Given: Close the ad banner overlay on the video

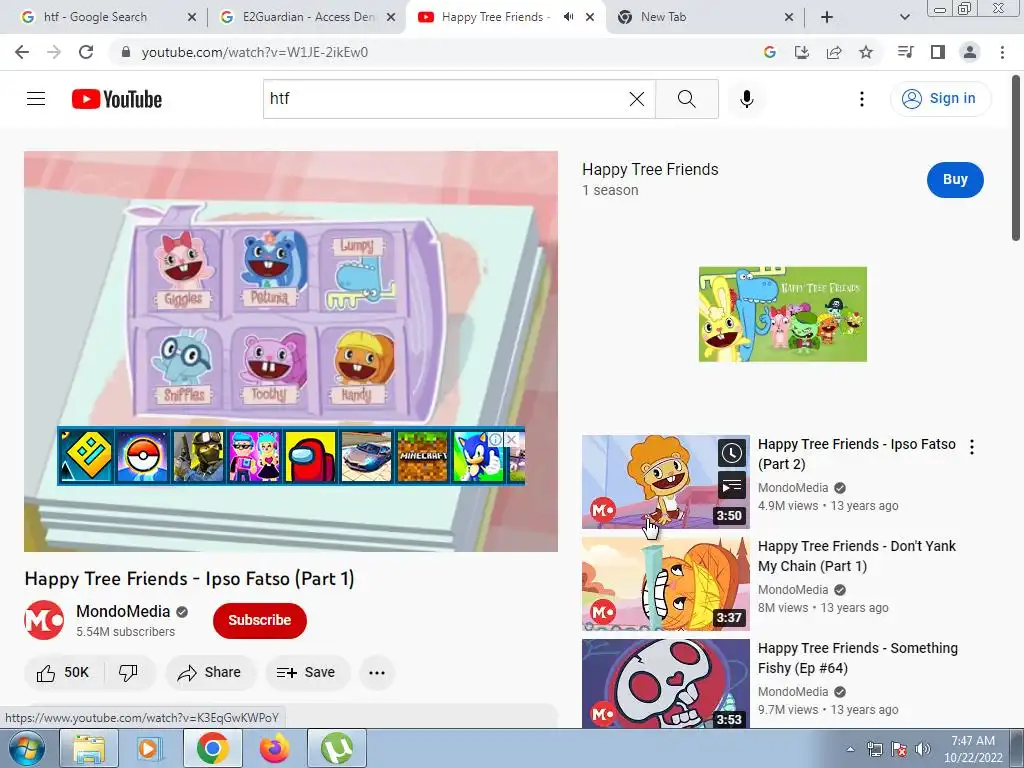Looking at the screenshot, I should [511, 440].
